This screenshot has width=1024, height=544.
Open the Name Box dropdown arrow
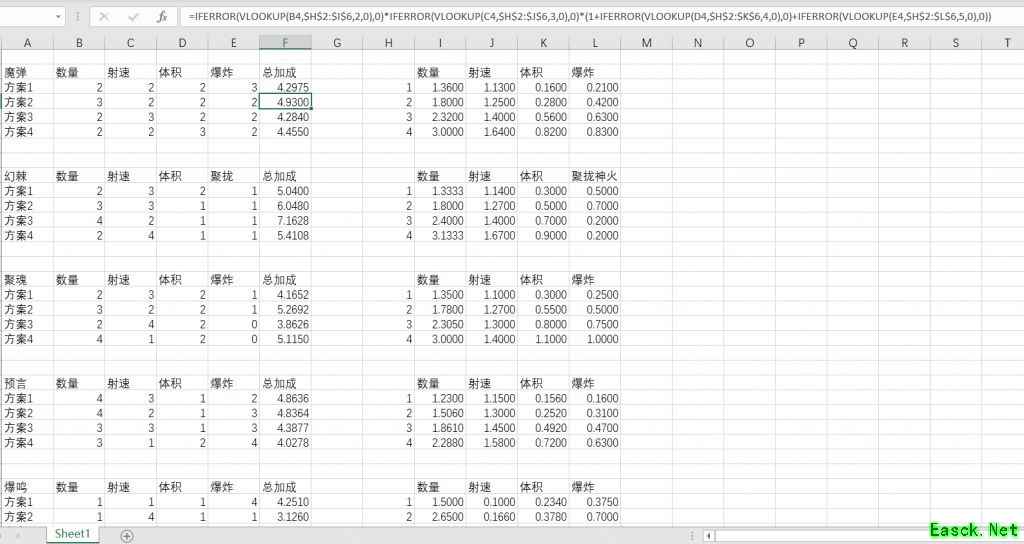pyautogui.click(x=59, y=17)
